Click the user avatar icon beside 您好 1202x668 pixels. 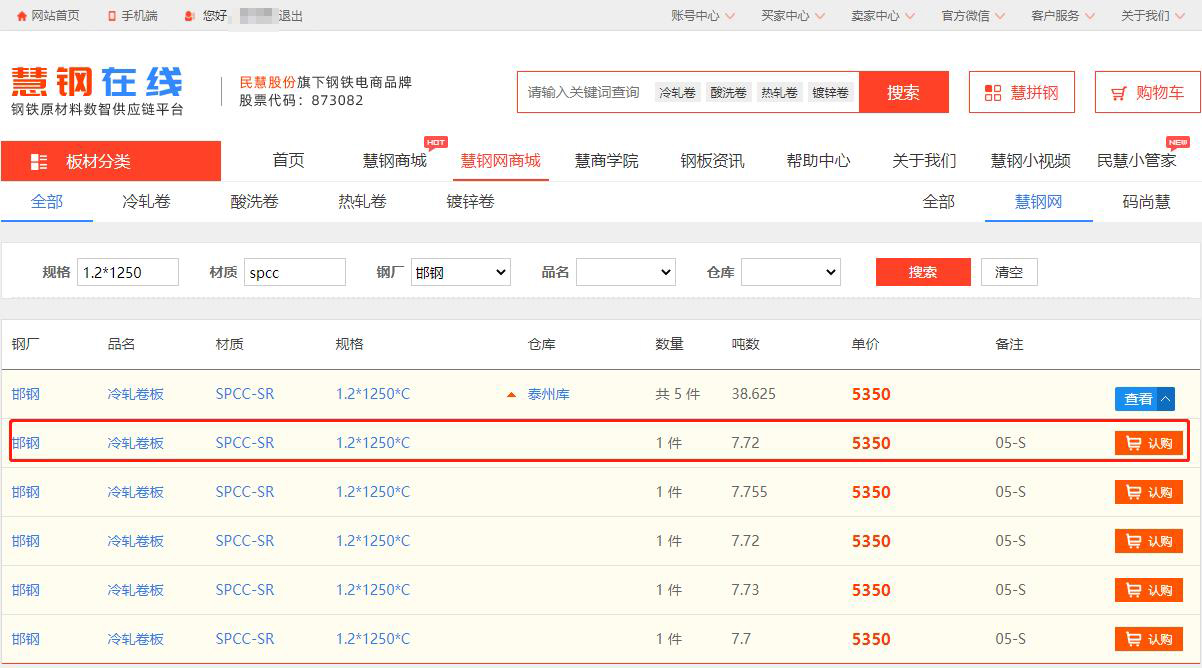tap(190, 16)
